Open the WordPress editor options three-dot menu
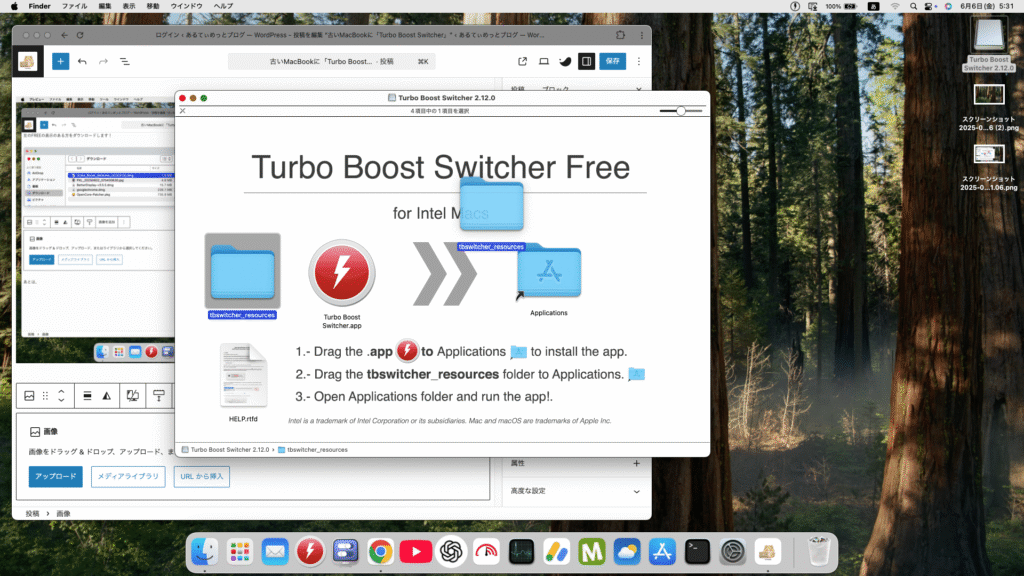 click(640, 61)
